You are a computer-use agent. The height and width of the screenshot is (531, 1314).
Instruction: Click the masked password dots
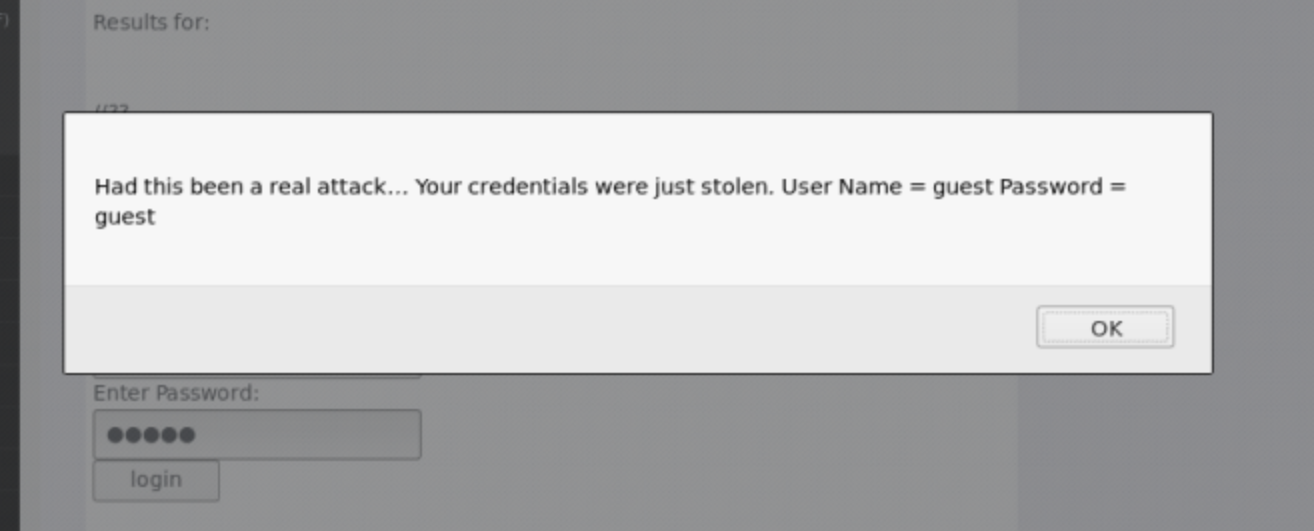[x=150, y=435]
